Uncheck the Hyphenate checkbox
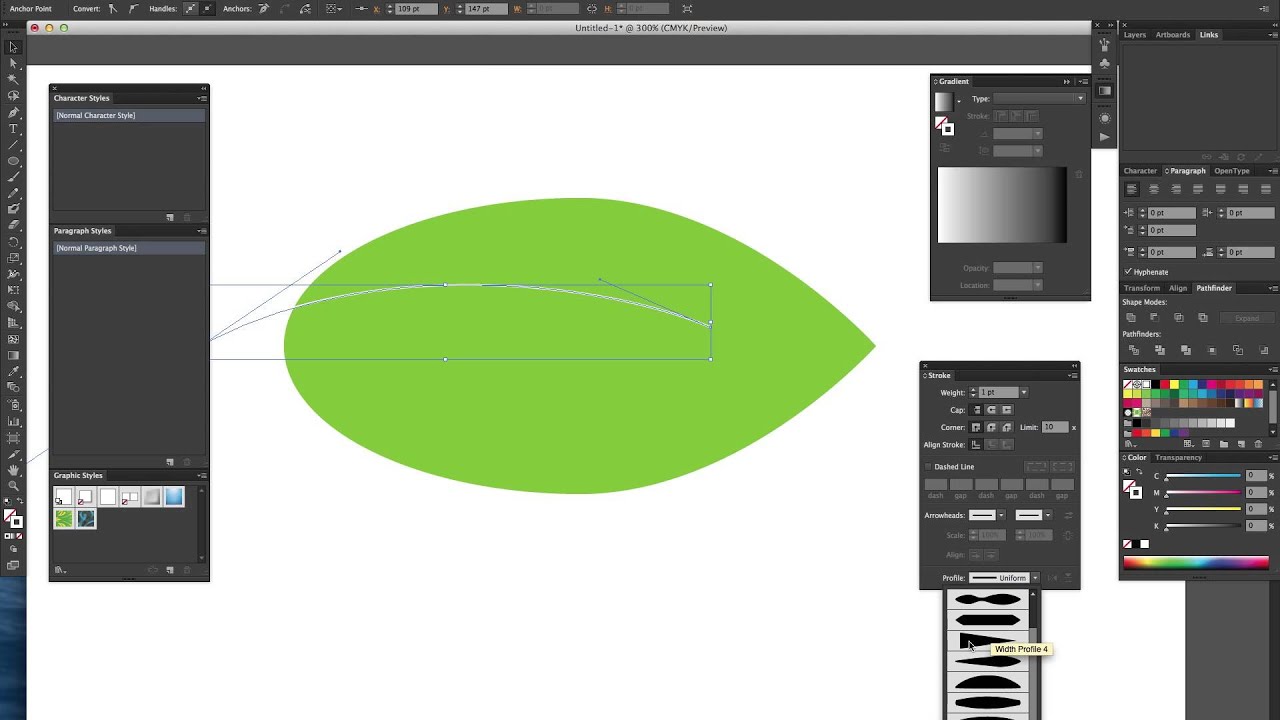 [1128, 272]
